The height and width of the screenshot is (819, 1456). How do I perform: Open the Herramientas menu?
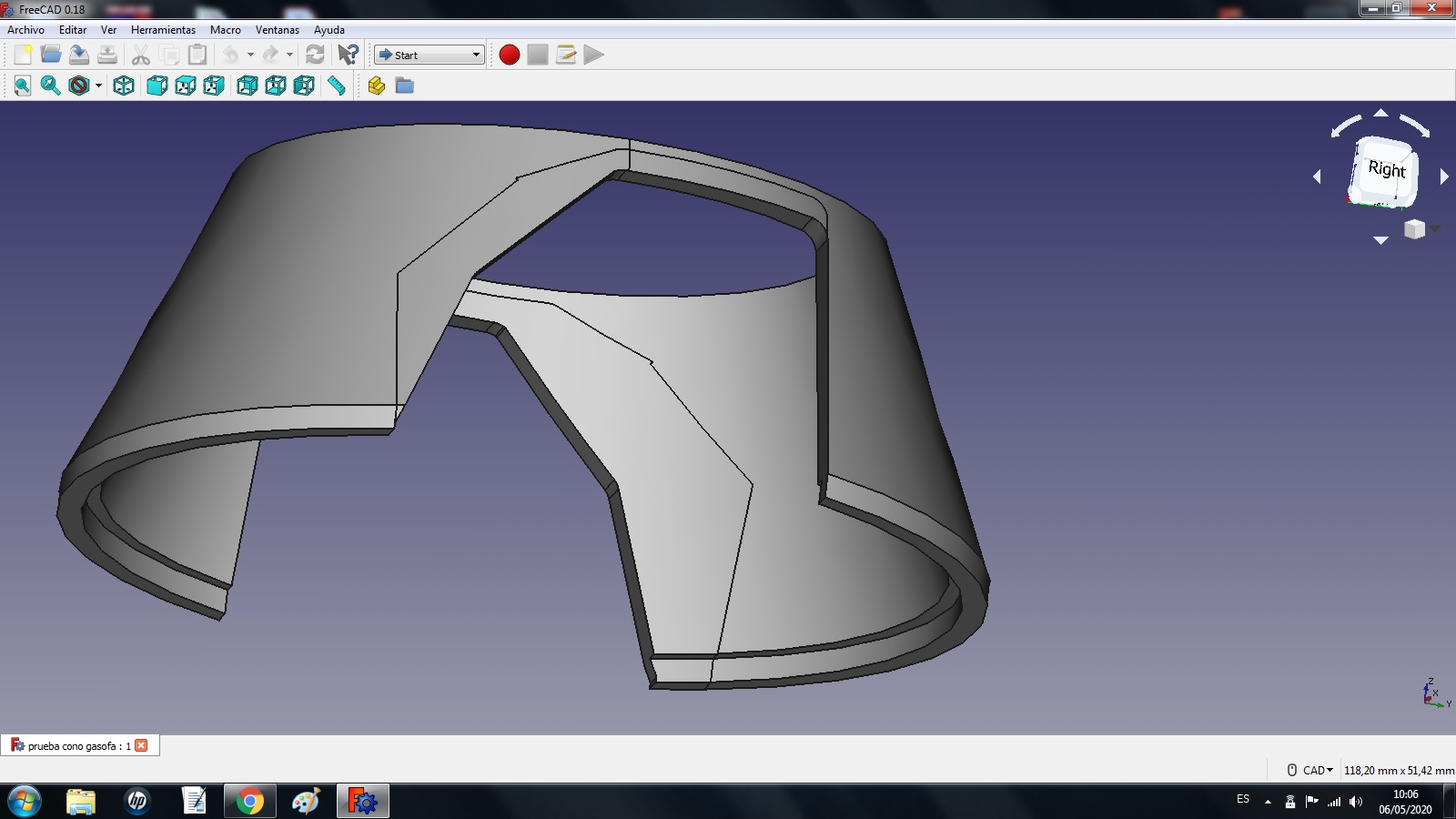point(163,30)
